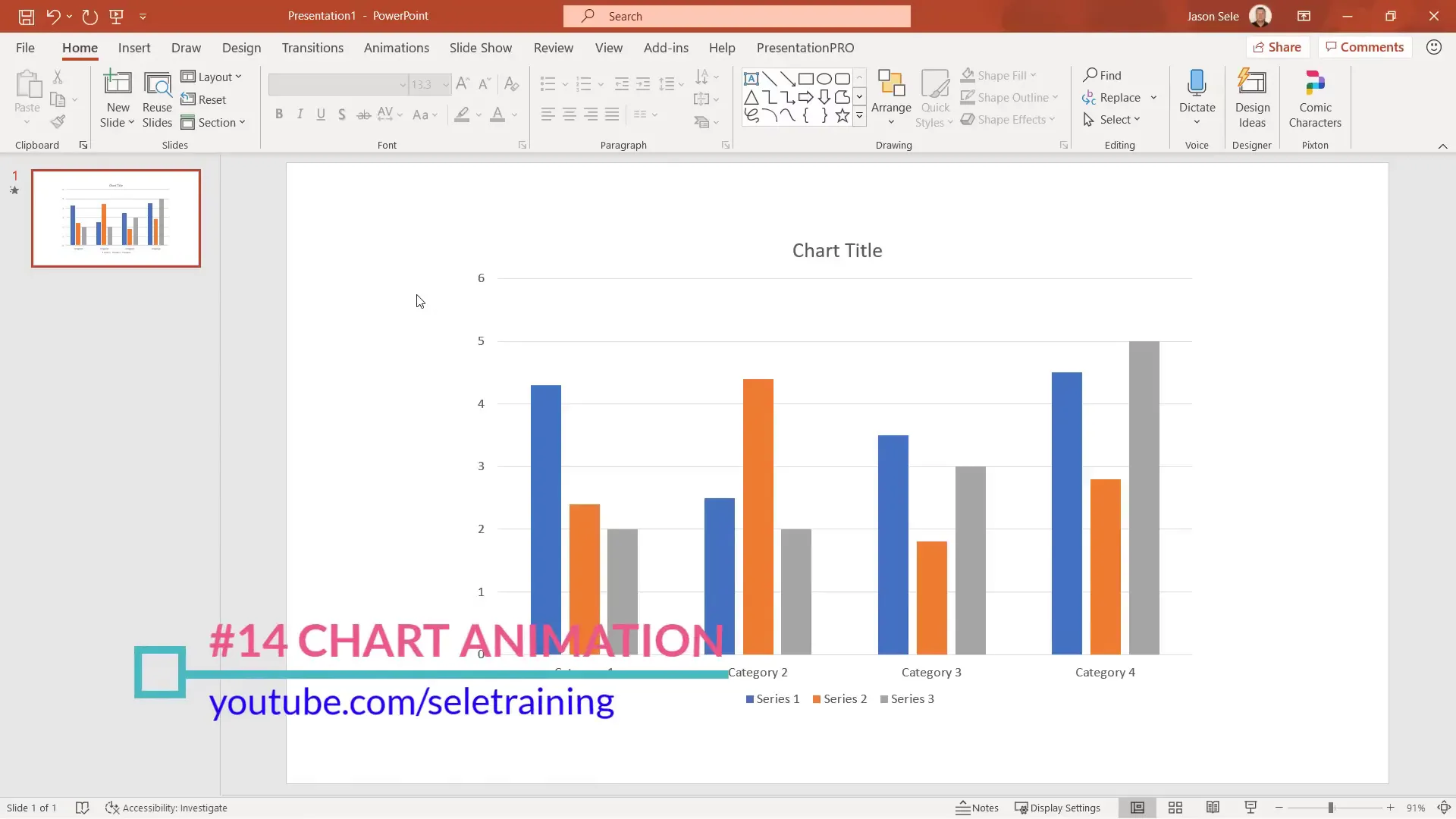Open the PresentationPRO ribbon tab
The width and height of the screenshot is (1456, 819).
[805, 48]
